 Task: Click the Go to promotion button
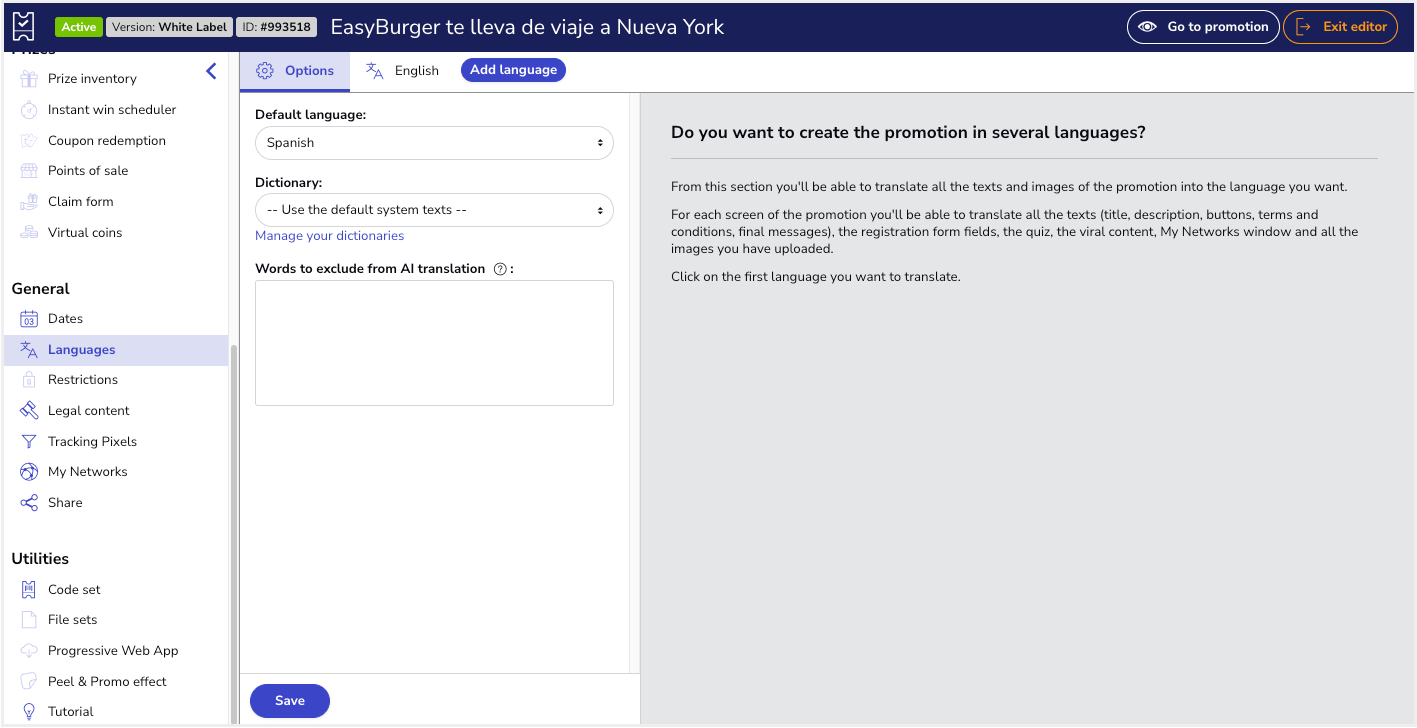pos(1203,27)
